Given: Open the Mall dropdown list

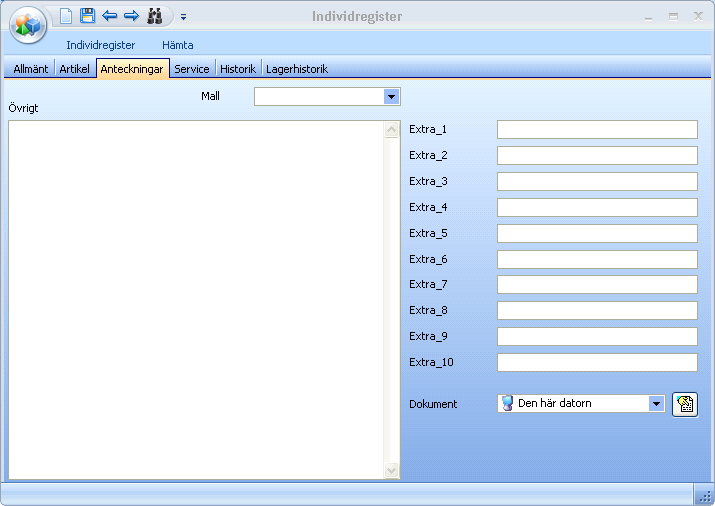Looking at the screenshot, I should pos(392,97).
